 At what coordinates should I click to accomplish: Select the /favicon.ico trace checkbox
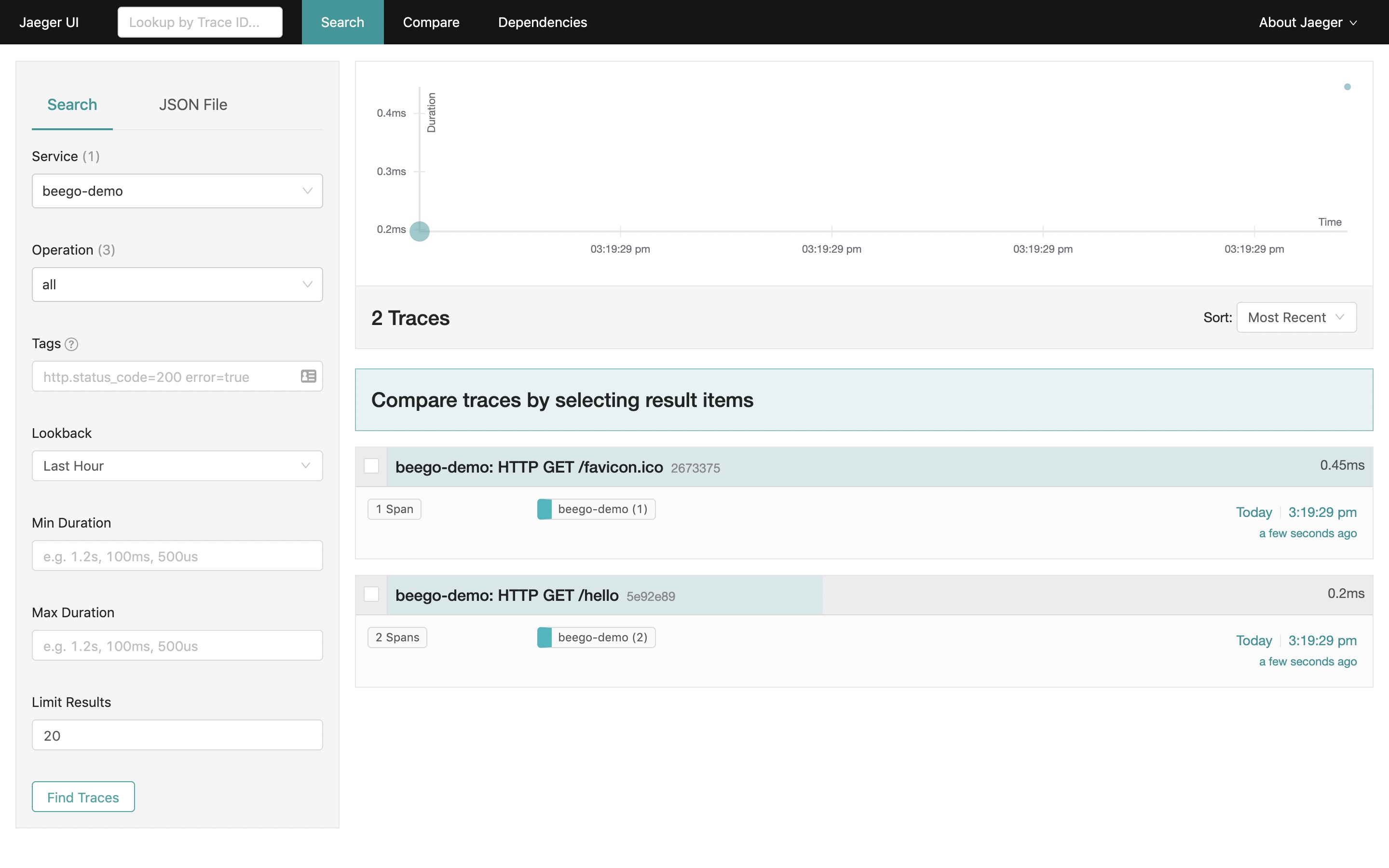click(x=371, y=466)
